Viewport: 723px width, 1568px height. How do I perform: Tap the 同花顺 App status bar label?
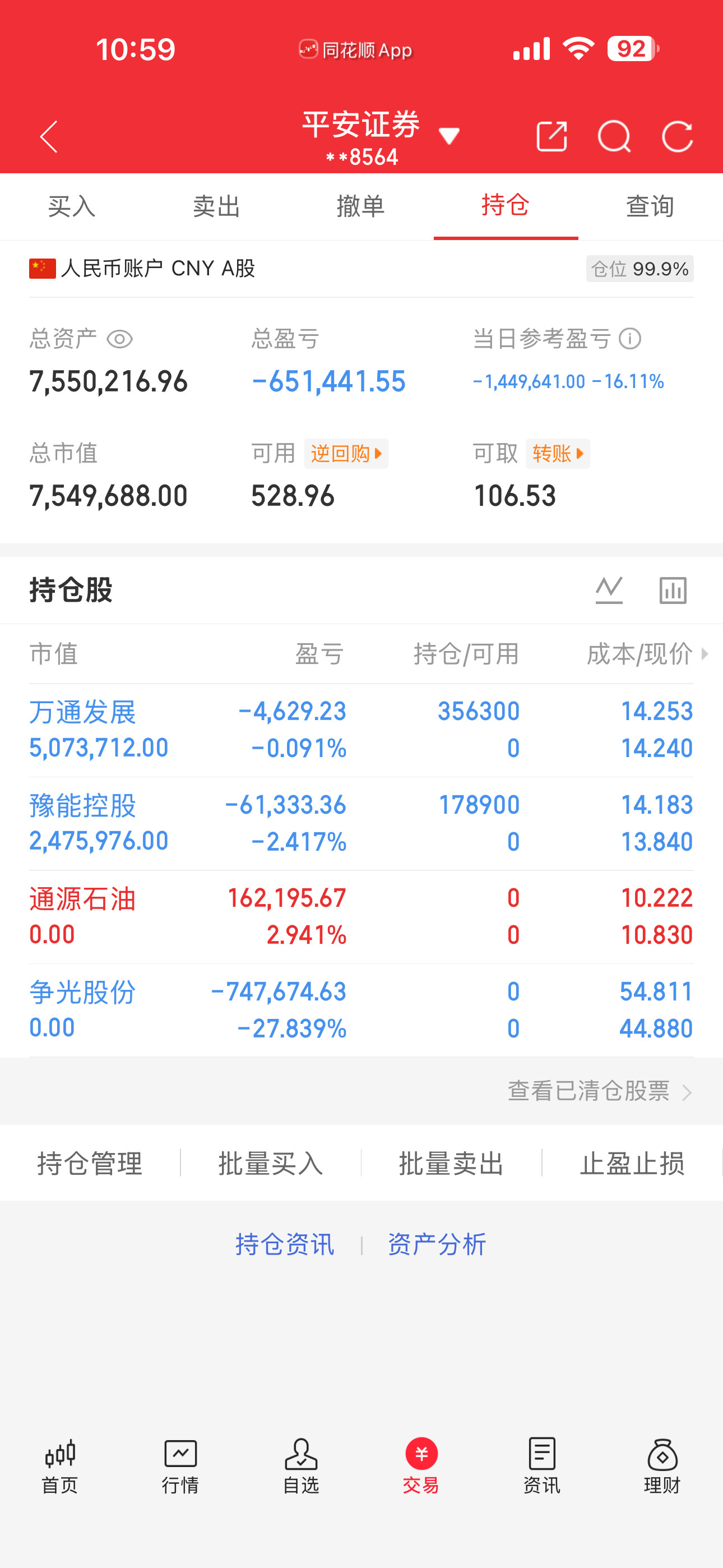point(355,50)
